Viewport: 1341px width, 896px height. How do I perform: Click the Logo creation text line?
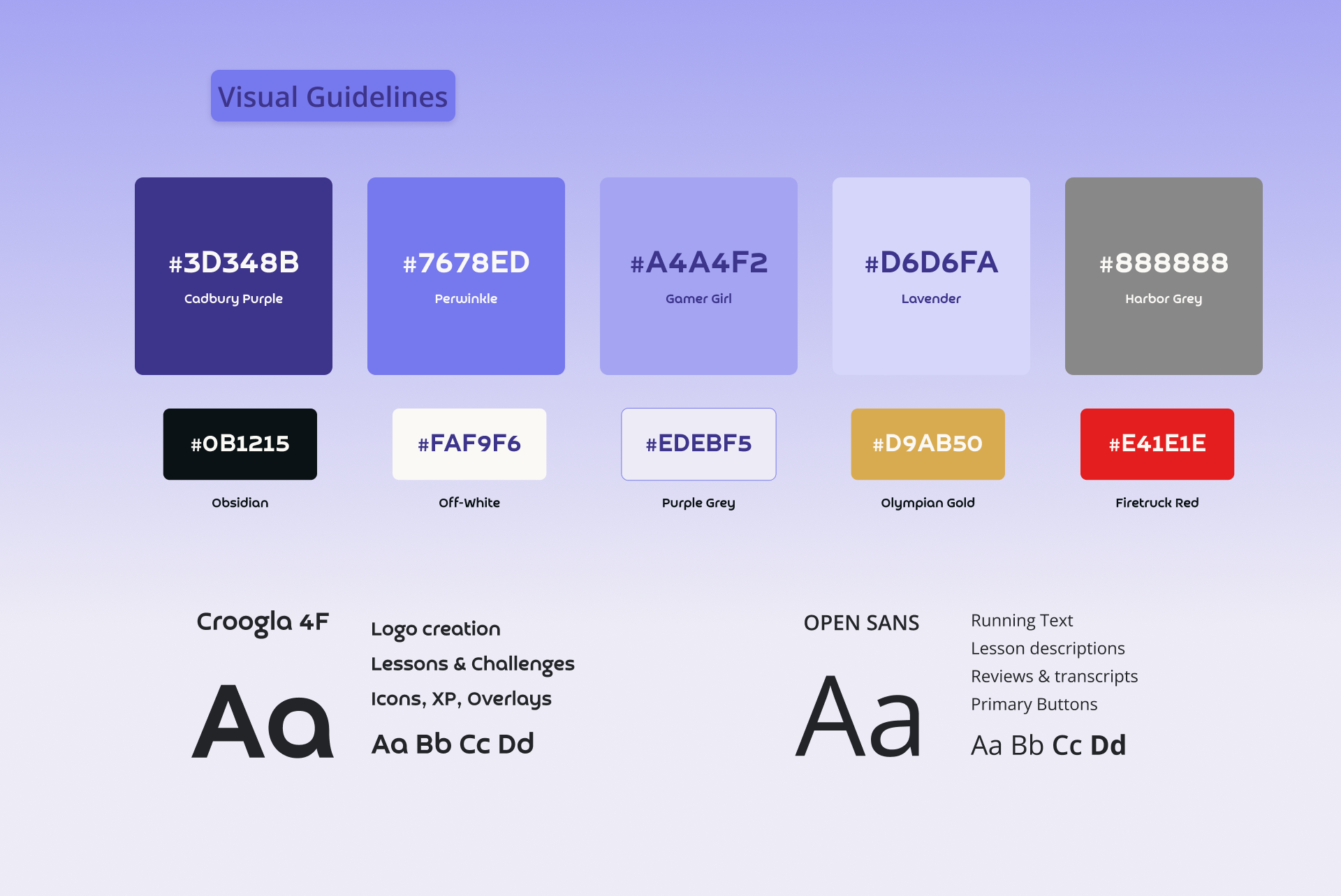[436, 629]
